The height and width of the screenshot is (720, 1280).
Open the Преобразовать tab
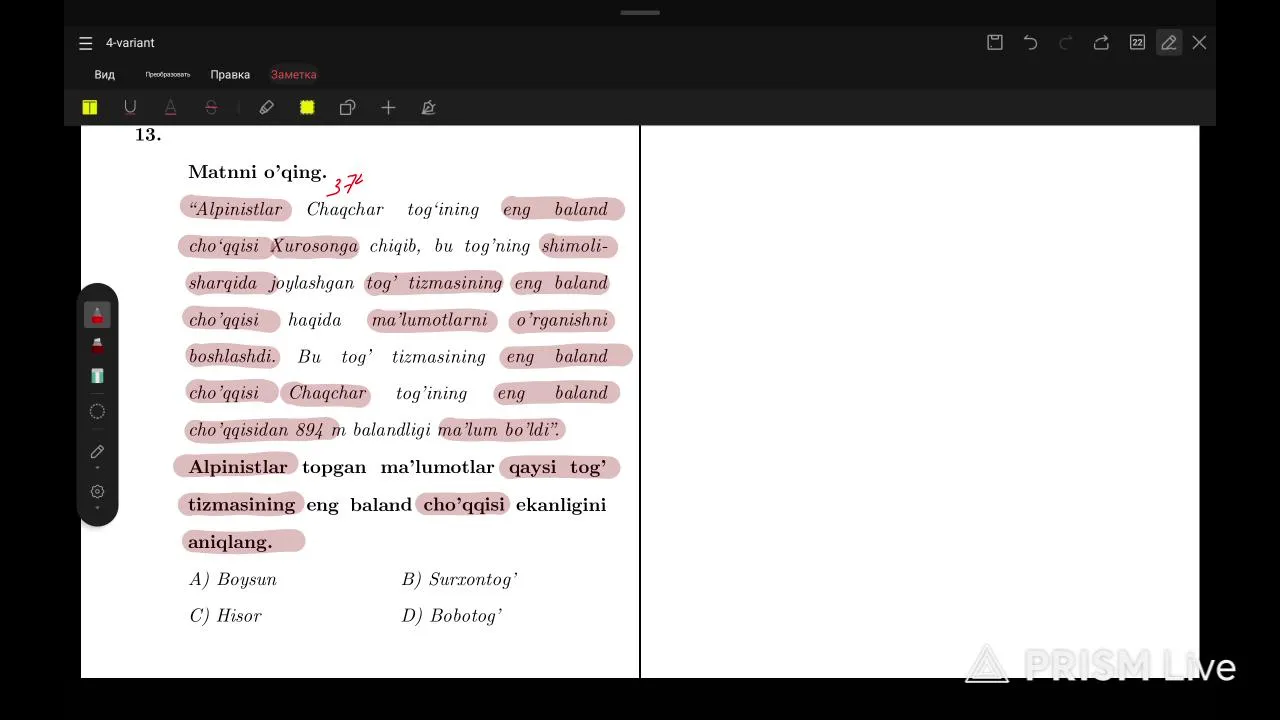pyautogui.click(x=167, y=75)
